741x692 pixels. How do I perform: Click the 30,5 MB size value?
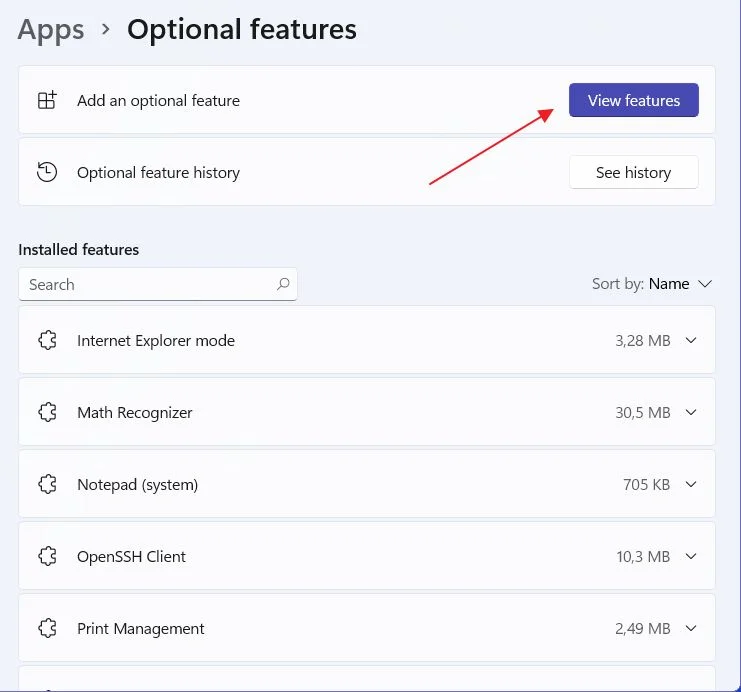[643, 413]
